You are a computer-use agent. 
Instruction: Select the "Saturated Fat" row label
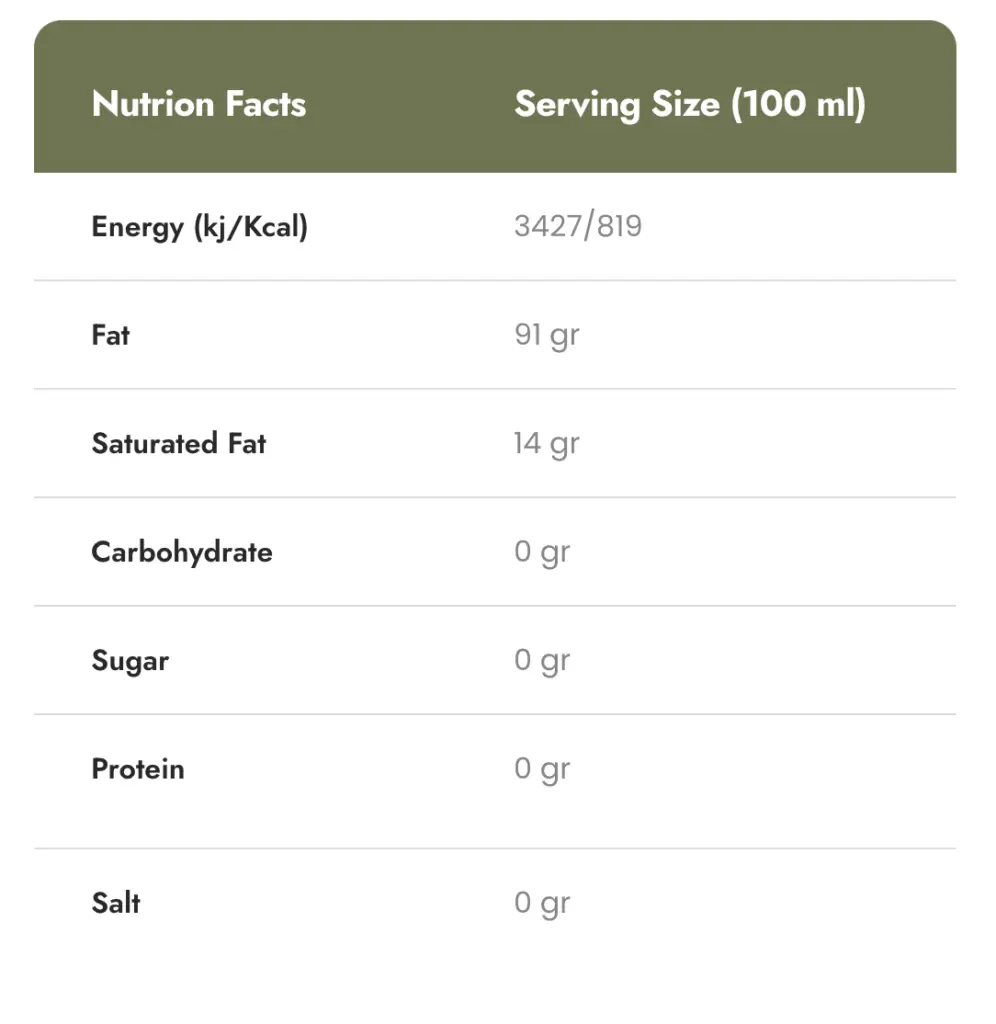pos(179,443)
